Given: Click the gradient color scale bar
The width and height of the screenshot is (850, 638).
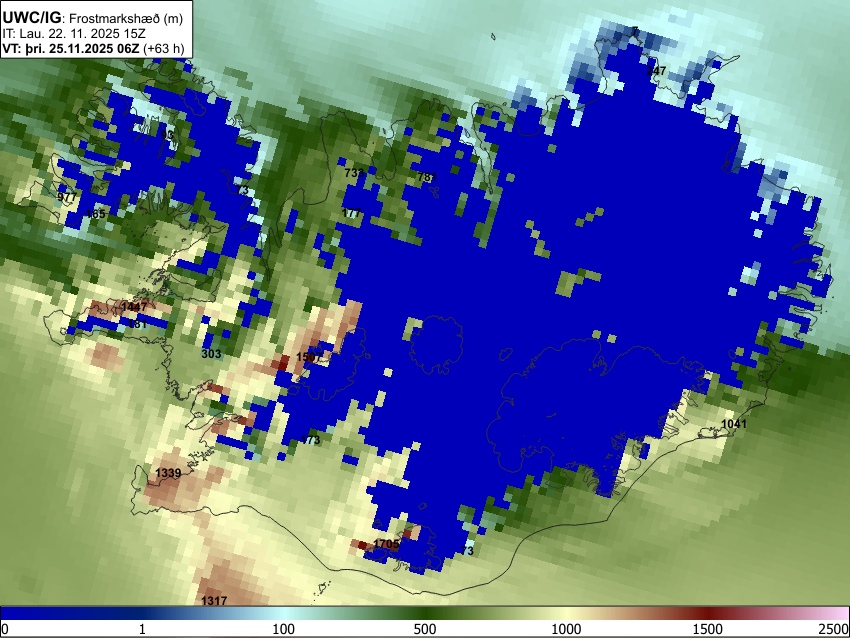Looking at the screenshot, I should pyautogui.click(x=425, y=613).
